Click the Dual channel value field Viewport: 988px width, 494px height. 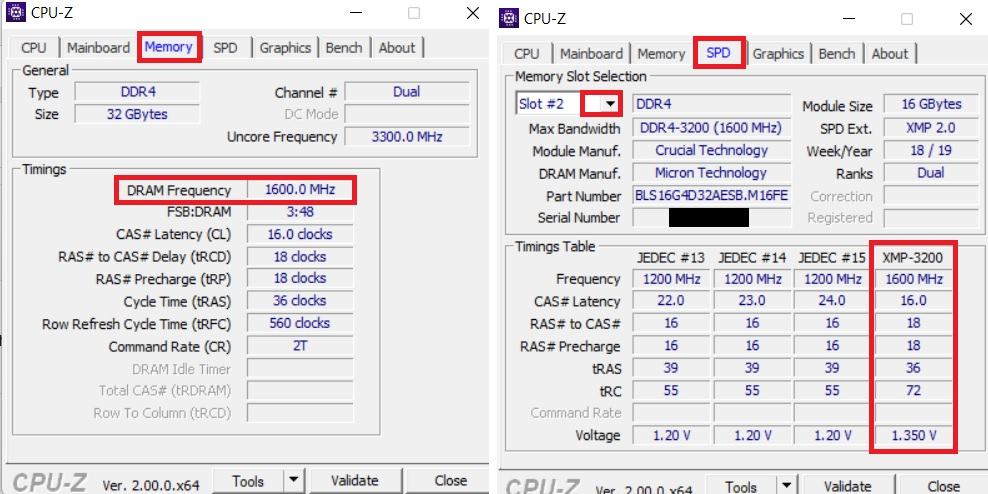tap(407, 91)
